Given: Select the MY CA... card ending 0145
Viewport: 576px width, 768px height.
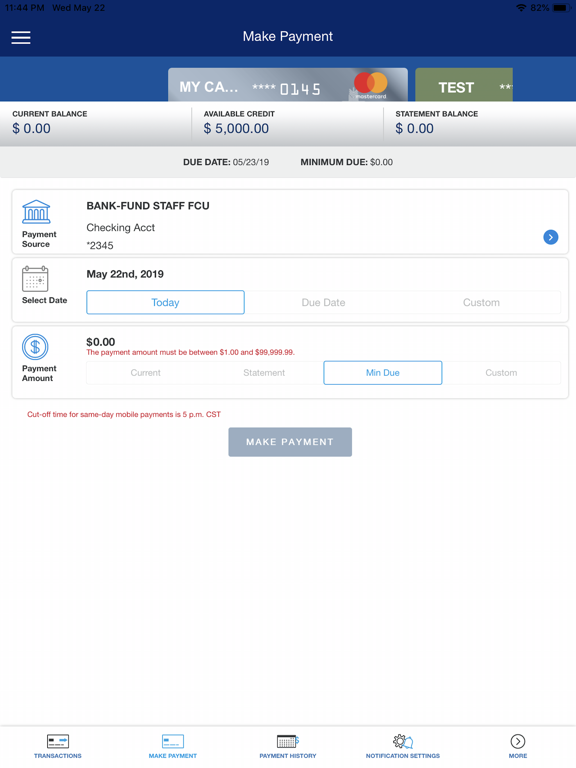Looking at the screenshot, I should pos(288,85).
